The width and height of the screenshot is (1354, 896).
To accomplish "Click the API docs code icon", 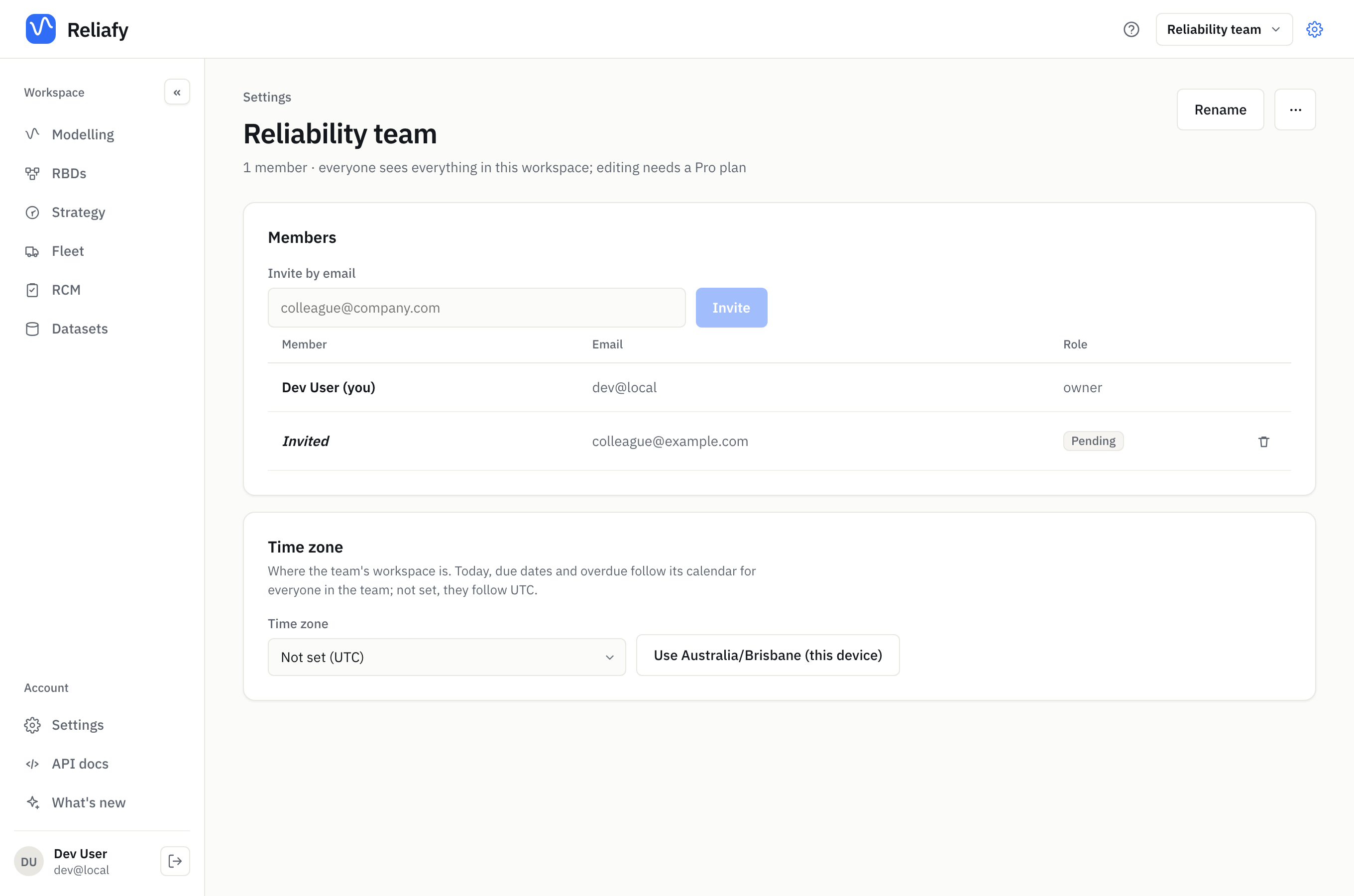I will click(x=32, y=764).
